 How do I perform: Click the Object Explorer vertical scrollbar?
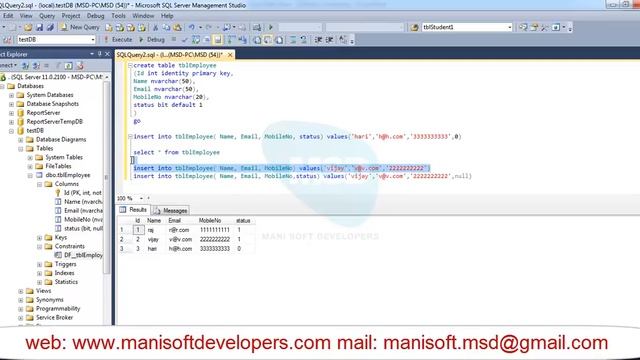pyautogui.click(x=107, y=178)
